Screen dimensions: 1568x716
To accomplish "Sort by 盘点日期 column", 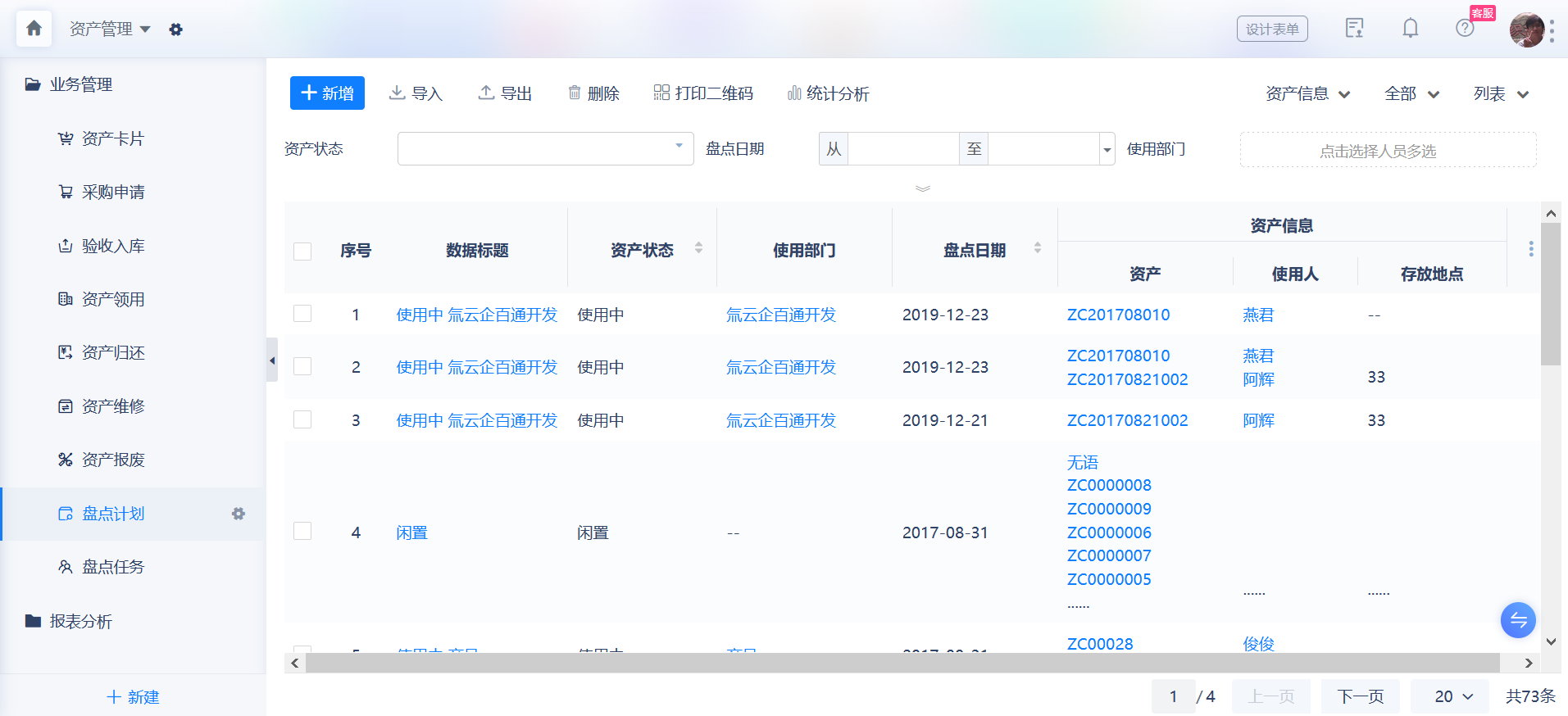I will 1038,247.
